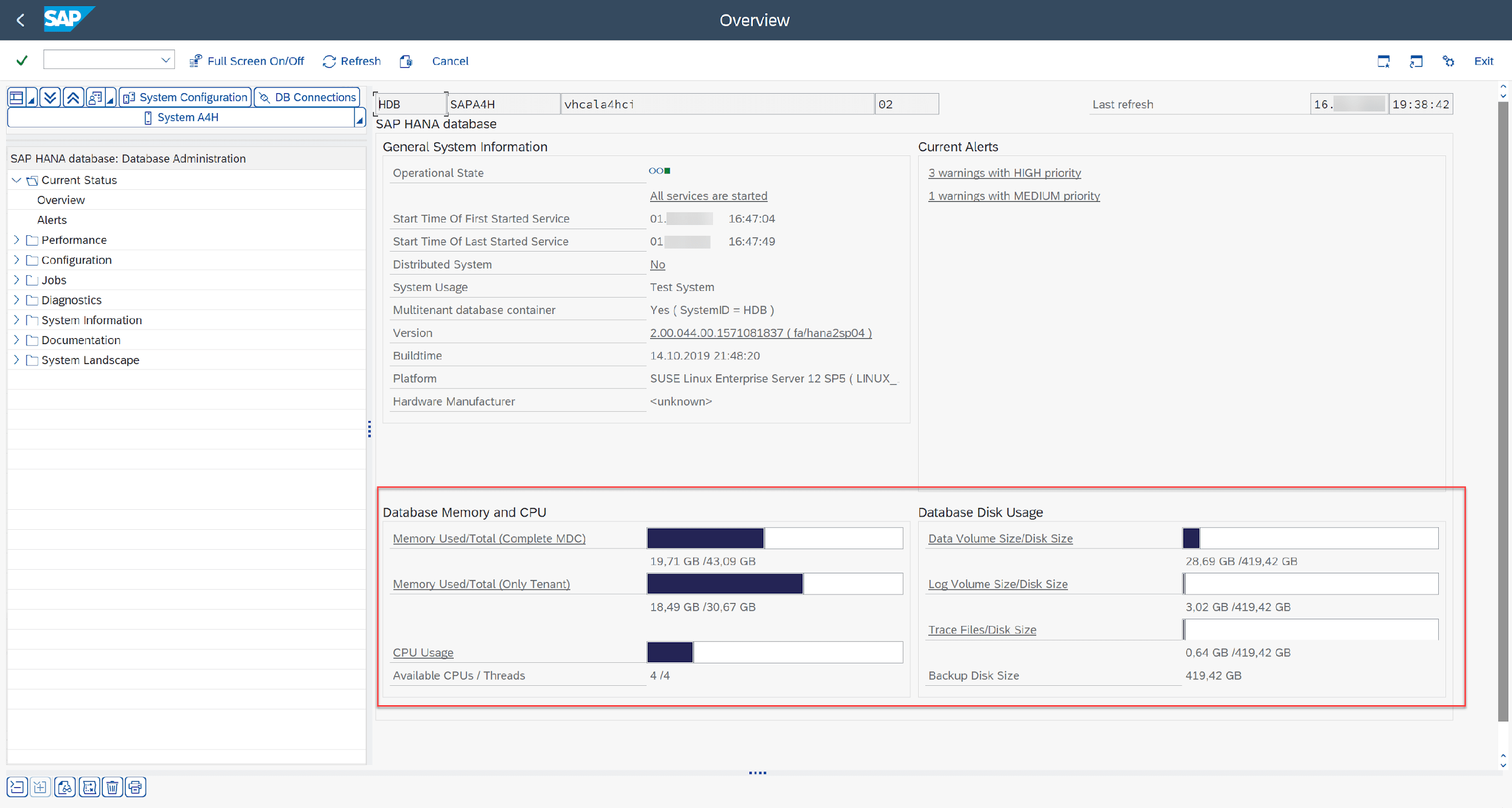The image size is (1512, 808).
Task: Click the Only Tenant memory usage bar
Action: [x=775, y=584]
